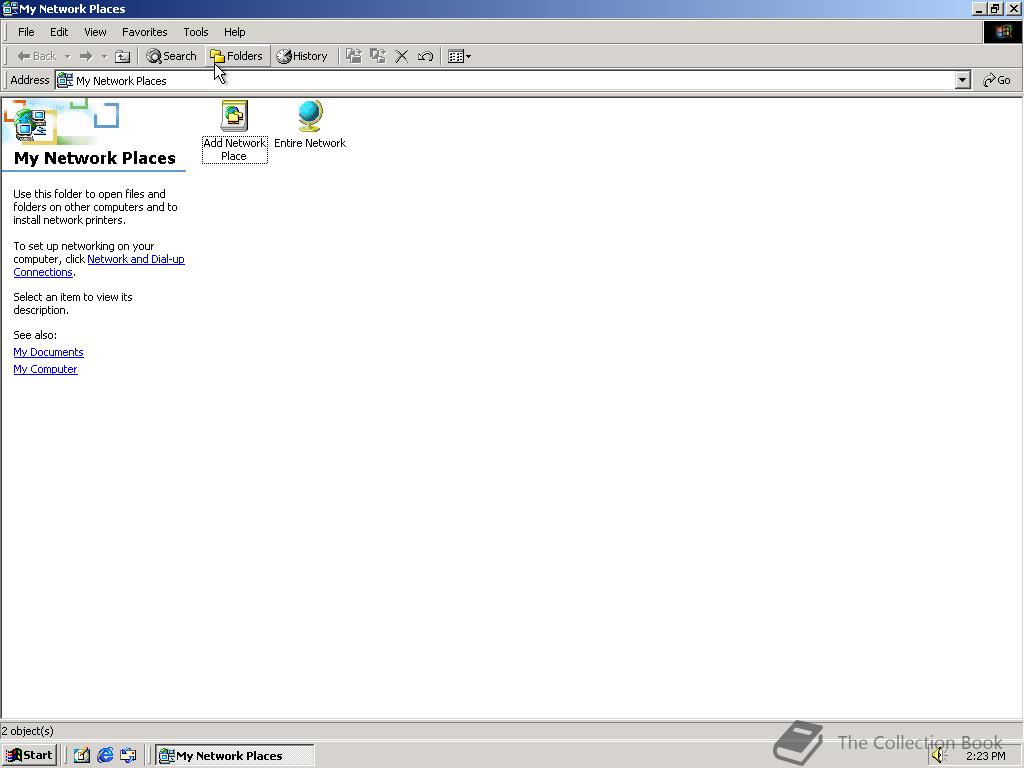Click the Forward arrow button
The height and width of the screenshot is (768, 1024).
(x=86, y=56)
